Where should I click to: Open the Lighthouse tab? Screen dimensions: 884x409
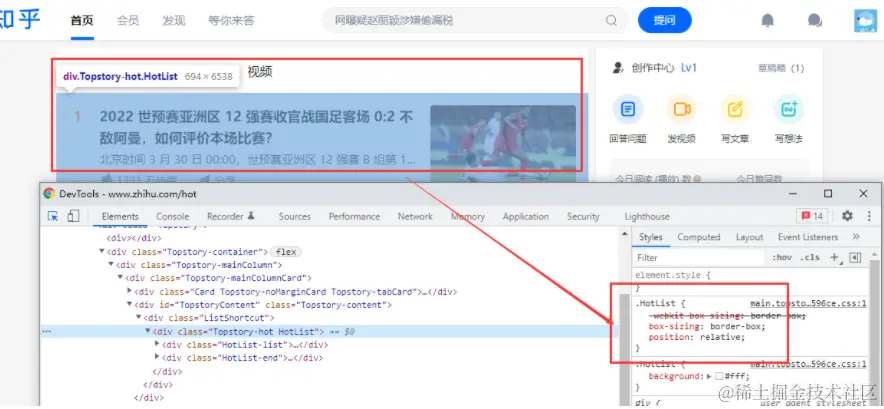647,216
